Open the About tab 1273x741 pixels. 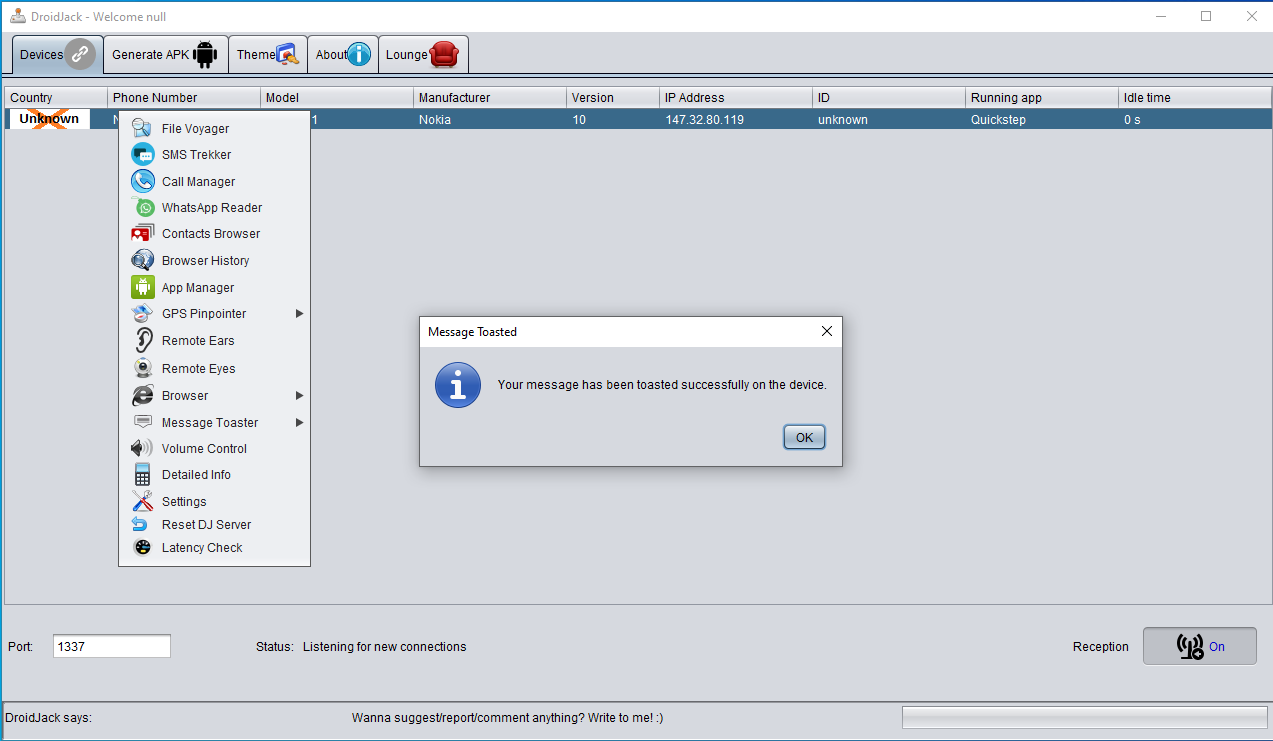pos(343,54)
